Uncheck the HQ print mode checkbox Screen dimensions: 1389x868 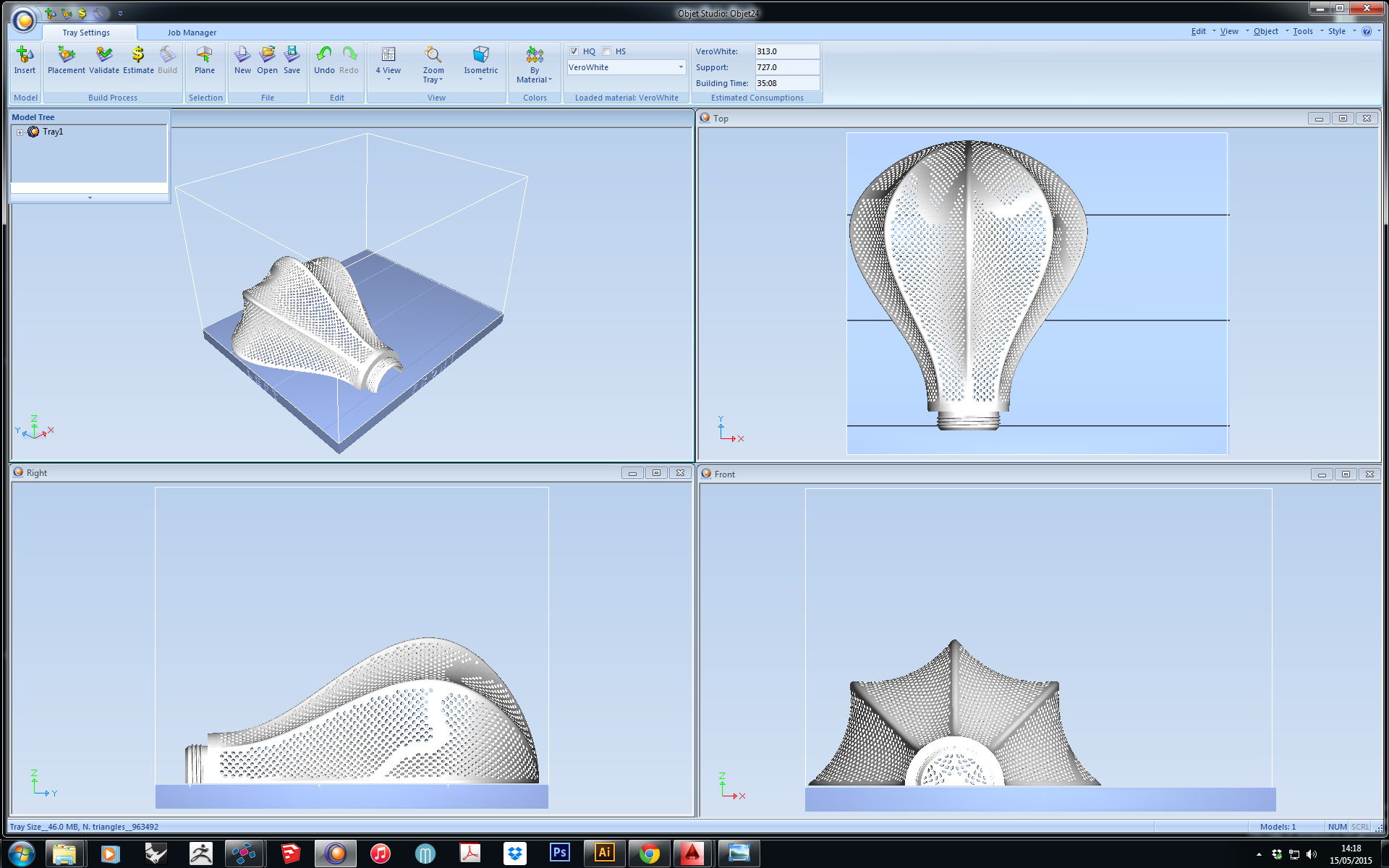(x=574, y=51)
